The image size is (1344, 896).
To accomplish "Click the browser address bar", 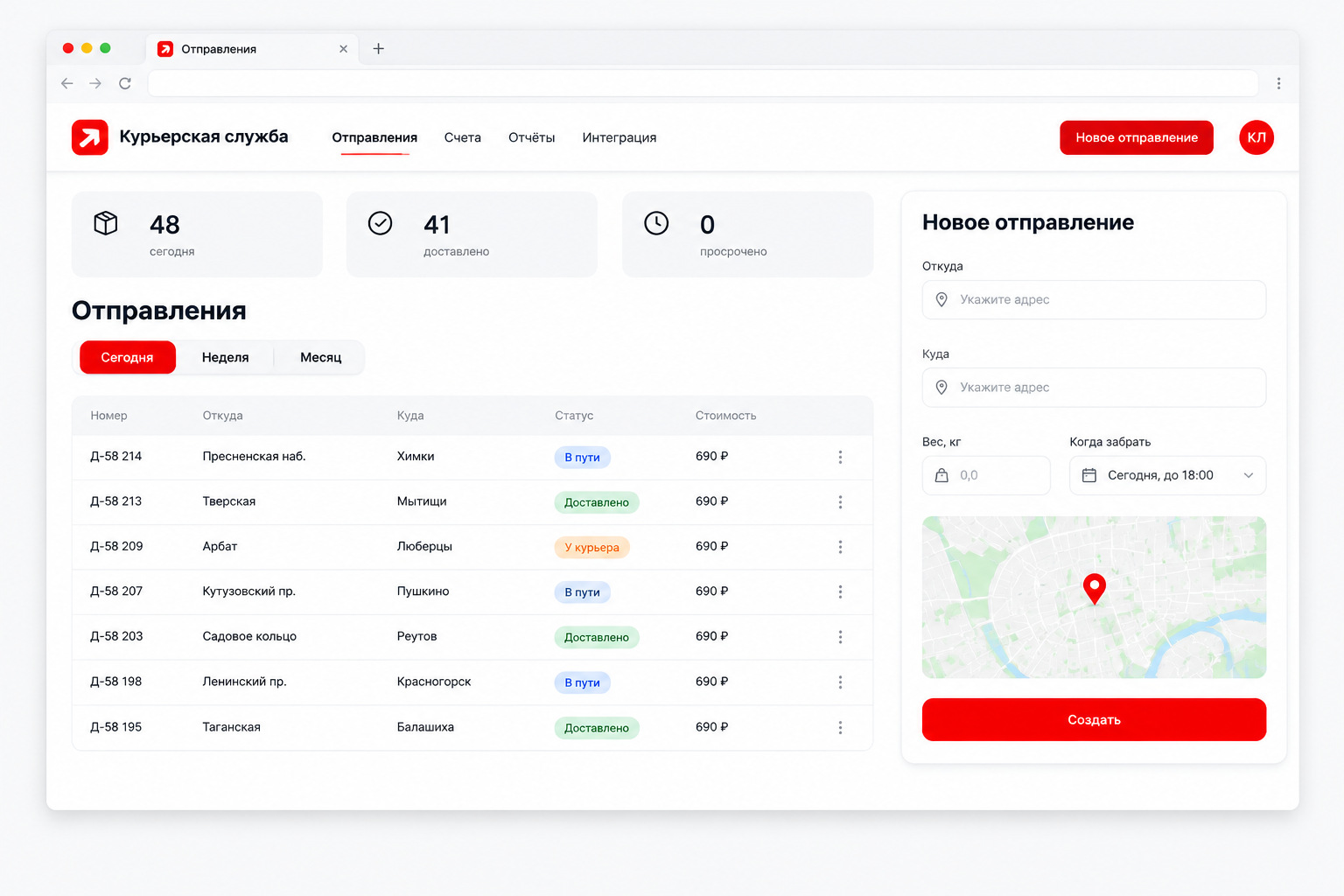I will (703, 83).
